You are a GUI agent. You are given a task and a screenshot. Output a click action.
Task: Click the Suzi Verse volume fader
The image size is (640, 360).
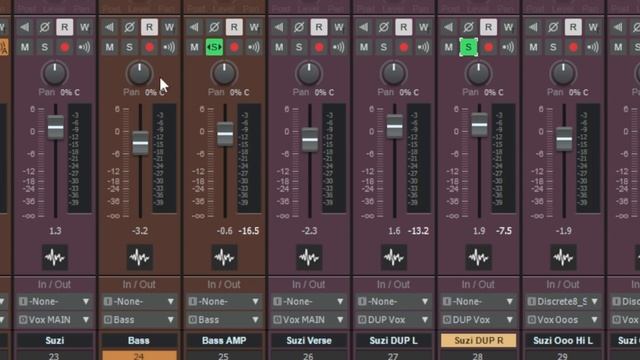(x=310, y=140)
